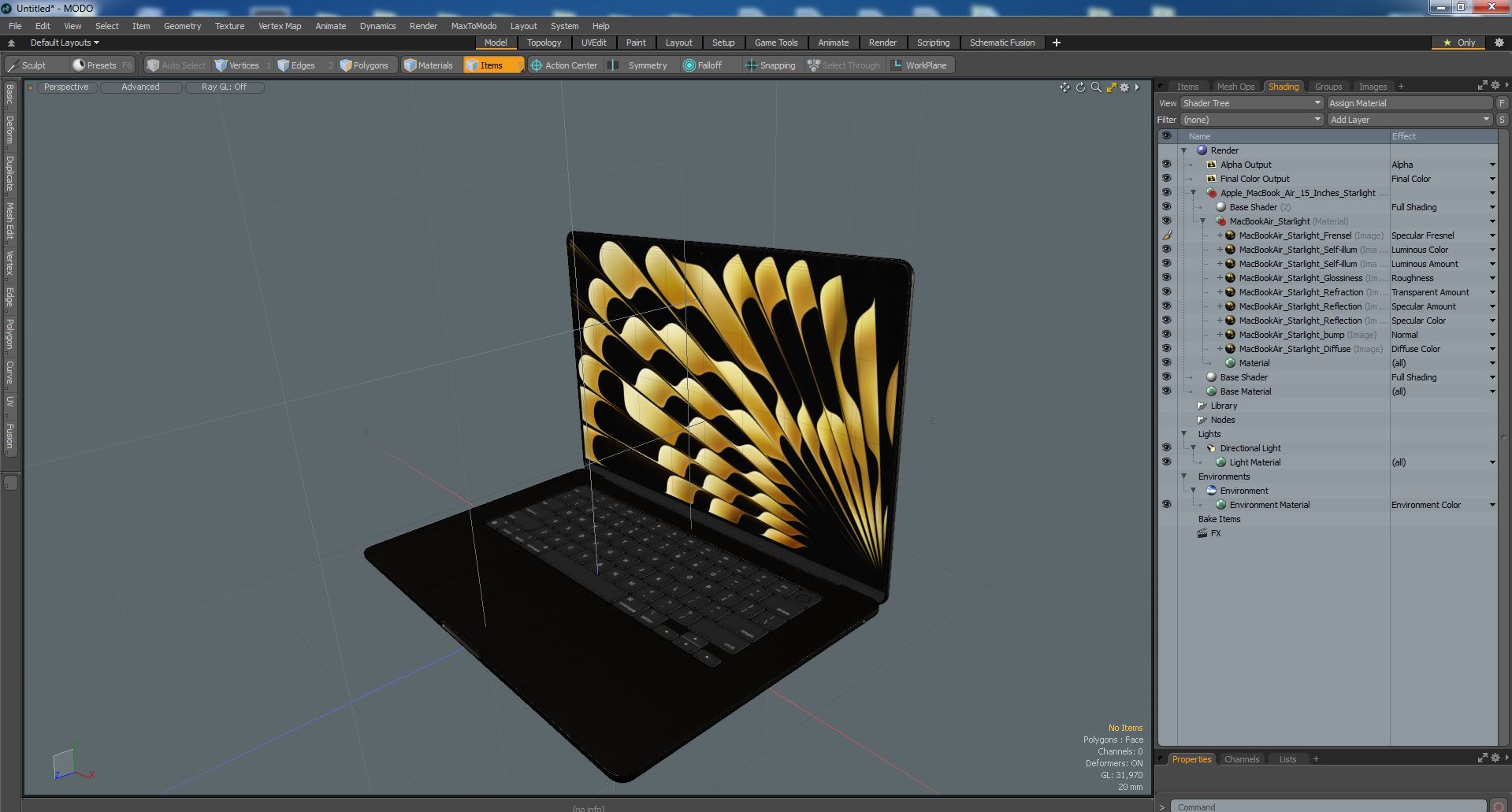Click Ray GL: Off button
This screenshot has height=812, width=1512.
pos(224,87)
